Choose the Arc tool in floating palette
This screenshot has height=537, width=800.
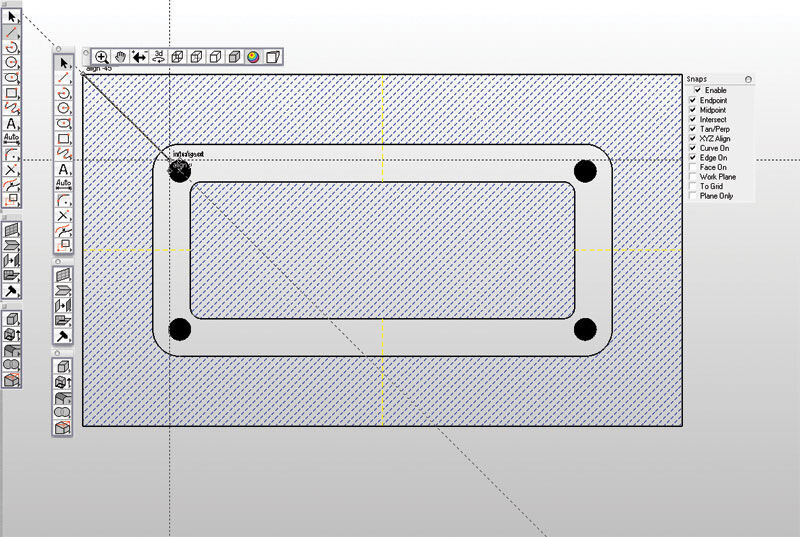(x=63, y=93)
